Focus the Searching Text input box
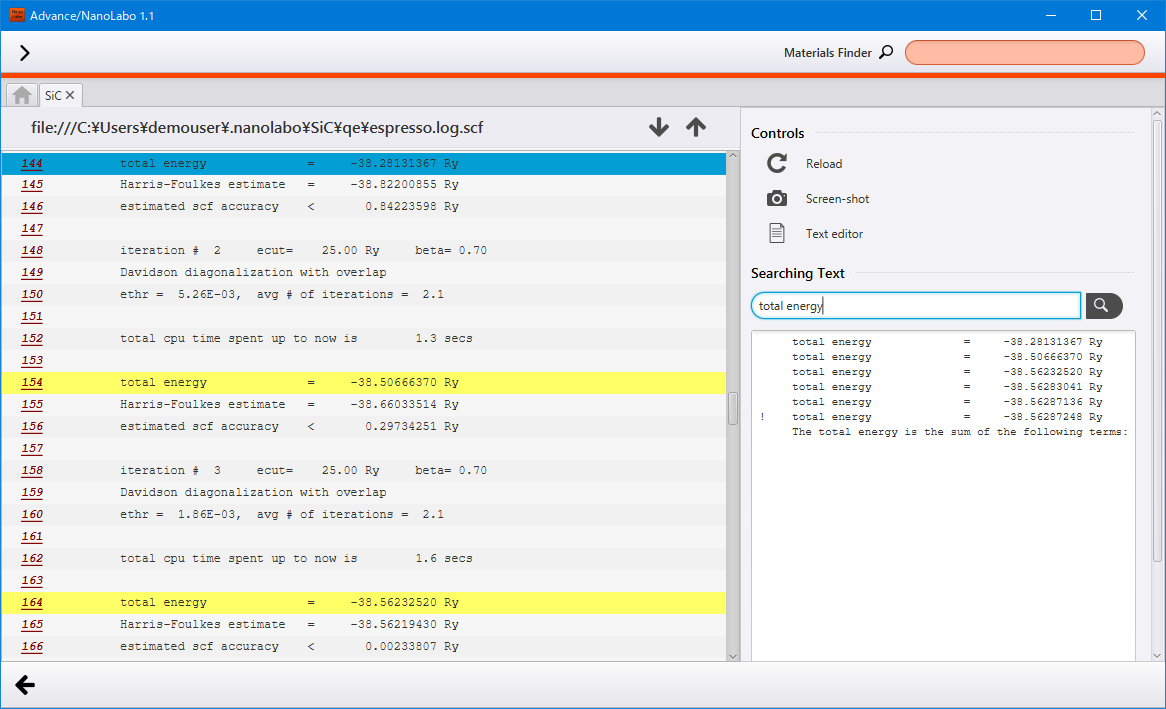The image size is (1166, 709). (x=915, y=306)
